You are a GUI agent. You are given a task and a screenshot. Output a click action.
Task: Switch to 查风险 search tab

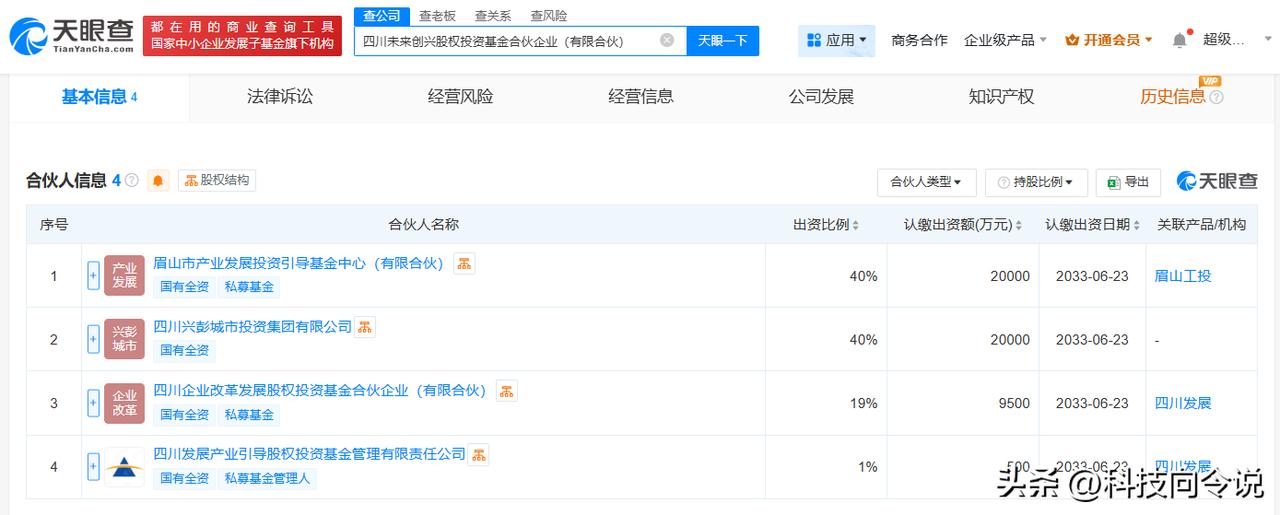[x=549, y=15]
